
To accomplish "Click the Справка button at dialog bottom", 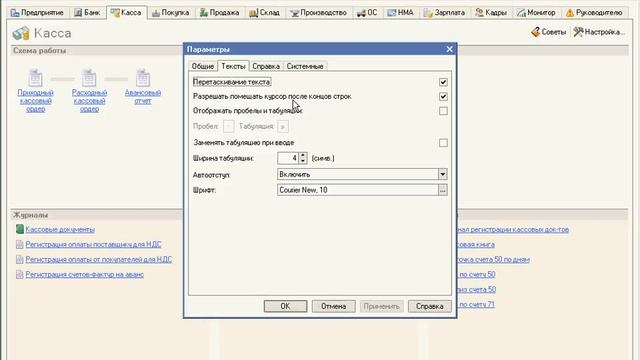I will [x=430, y=306].
